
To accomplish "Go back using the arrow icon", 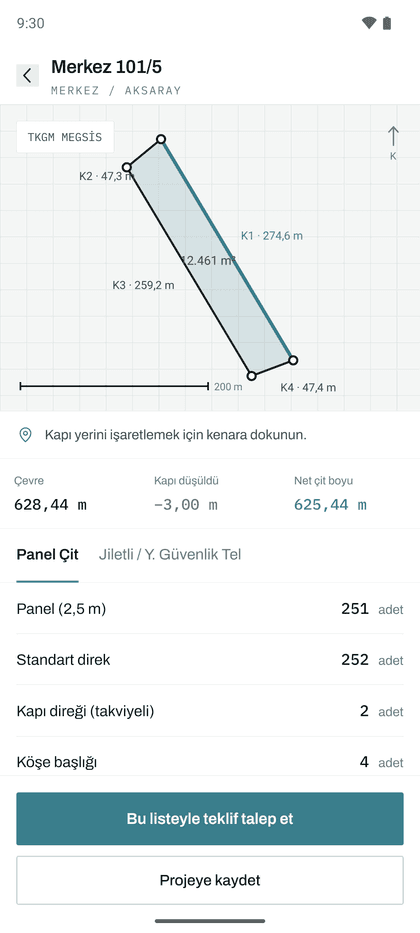I will point(27,76).
